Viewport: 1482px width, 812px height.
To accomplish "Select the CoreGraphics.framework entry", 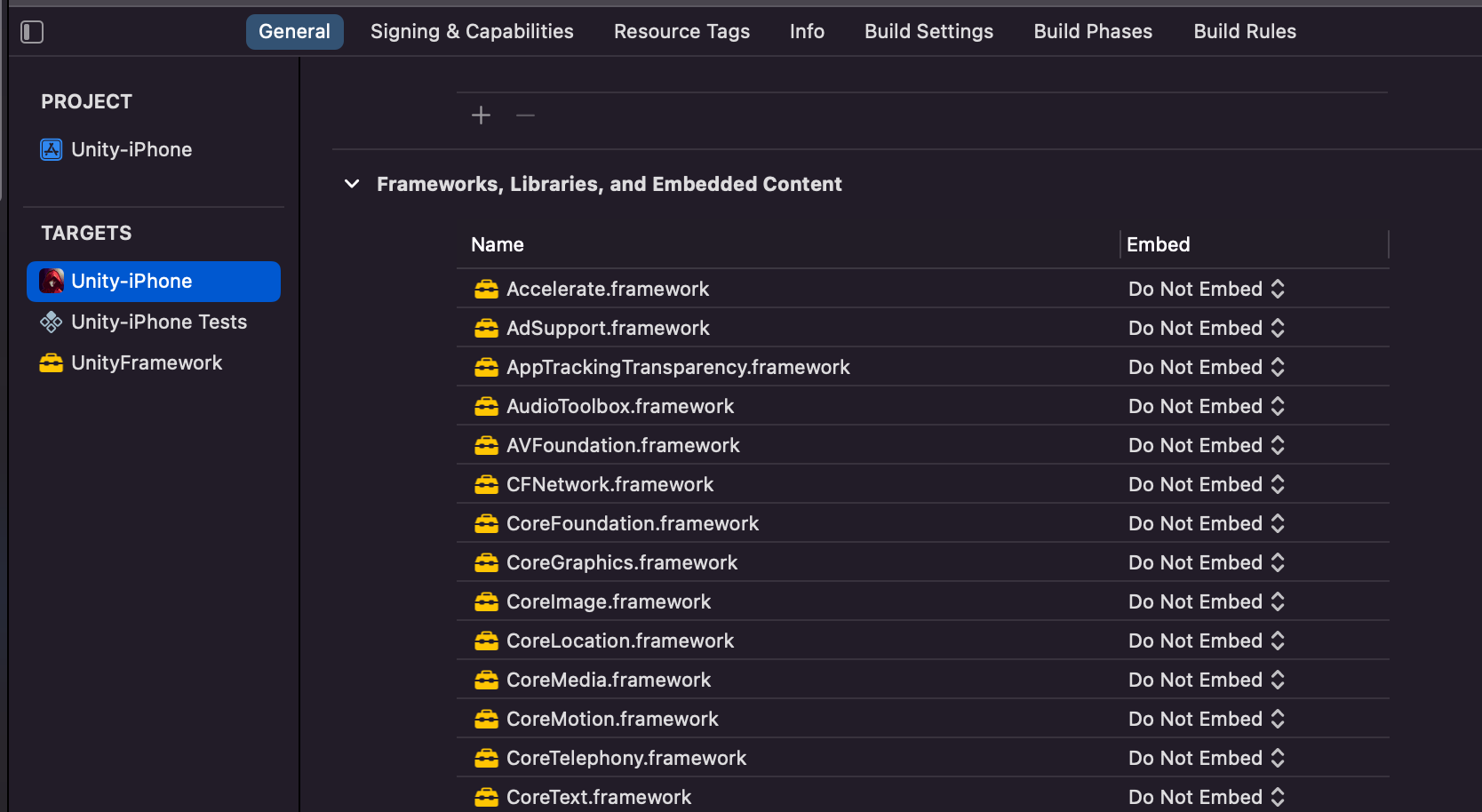I will click(x=622, y=562).
